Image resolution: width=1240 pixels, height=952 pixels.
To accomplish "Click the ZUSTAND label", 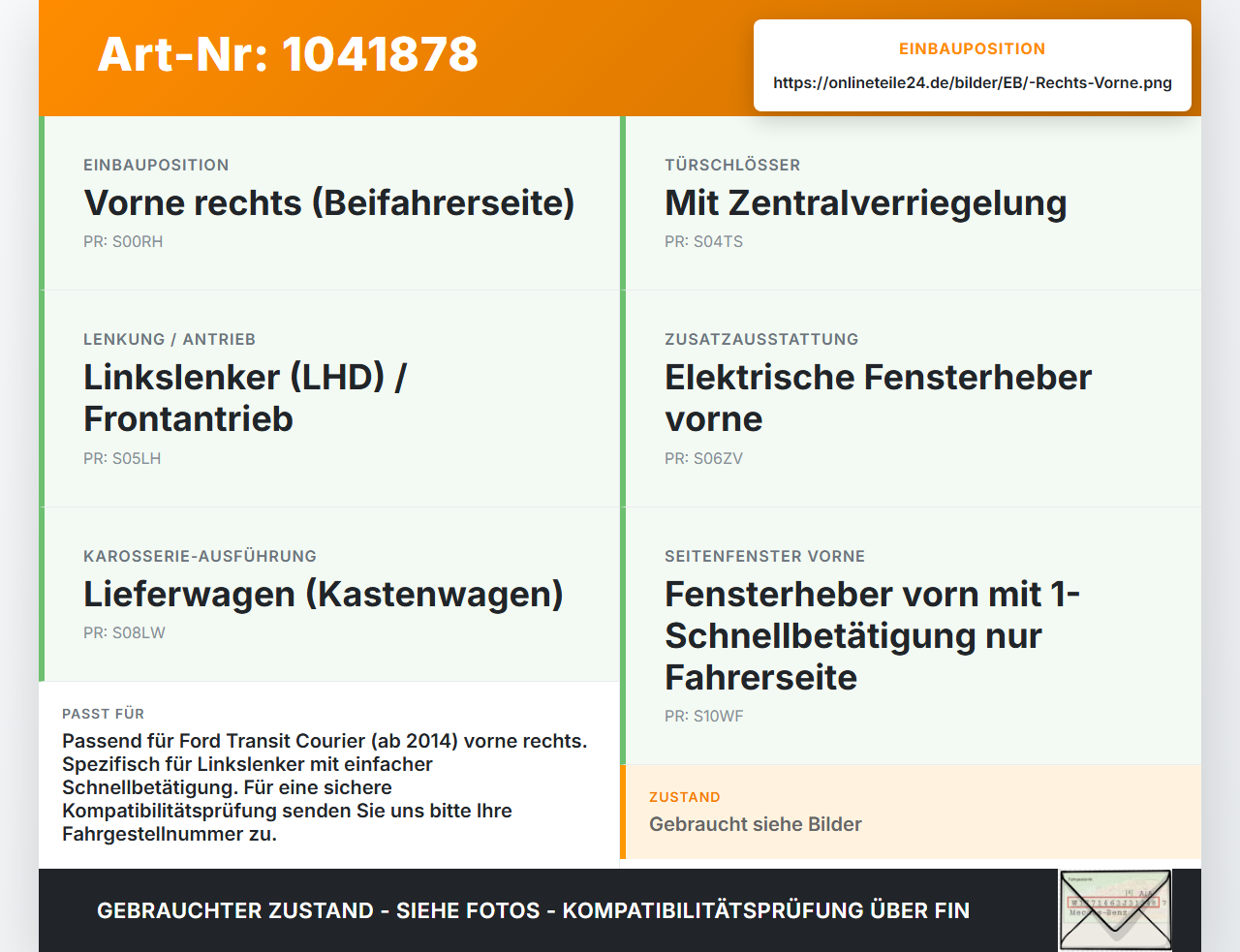I will (685, 798).
